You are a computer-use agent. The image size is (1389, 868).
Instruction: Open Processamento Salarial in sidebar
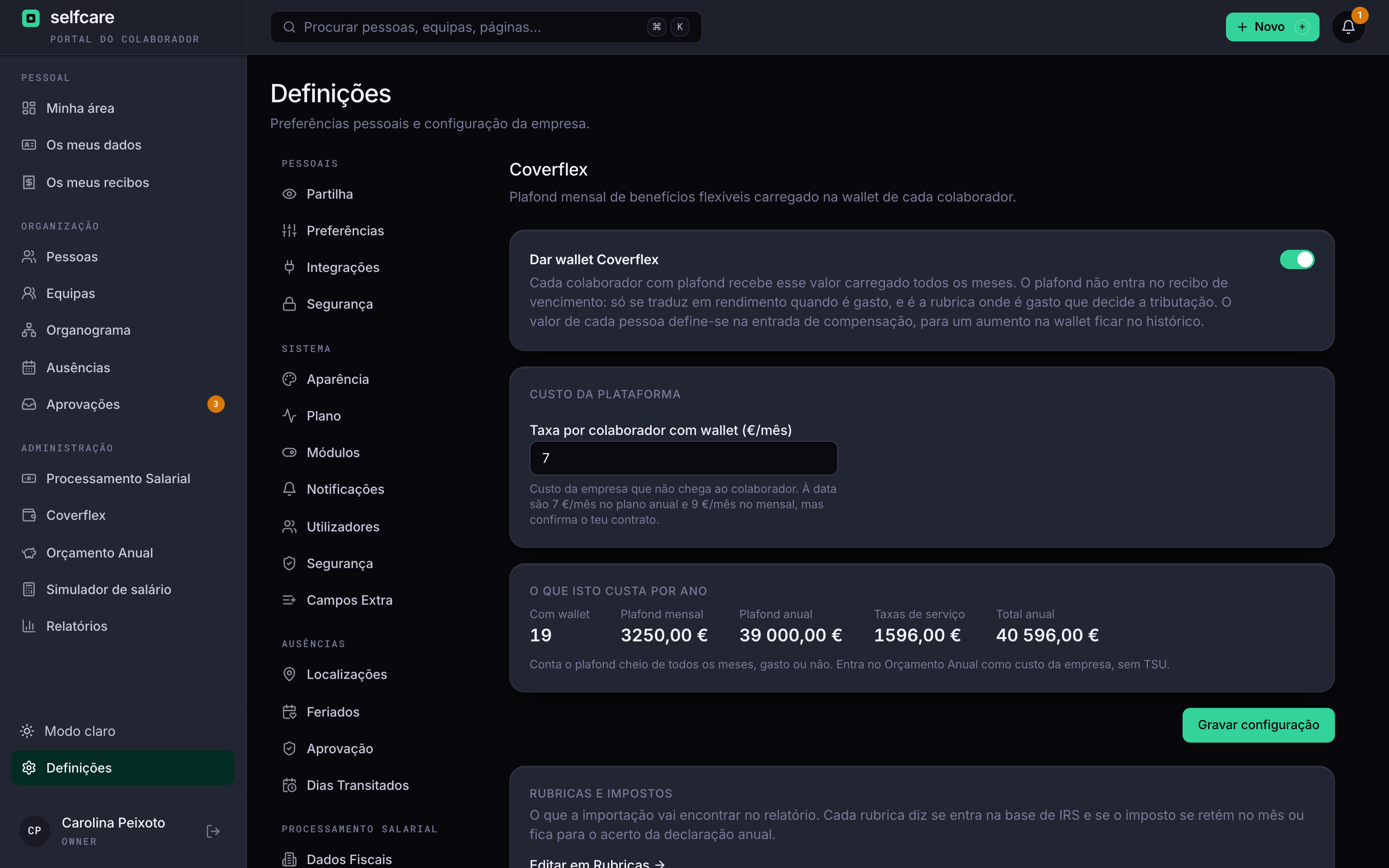point(123,478)
